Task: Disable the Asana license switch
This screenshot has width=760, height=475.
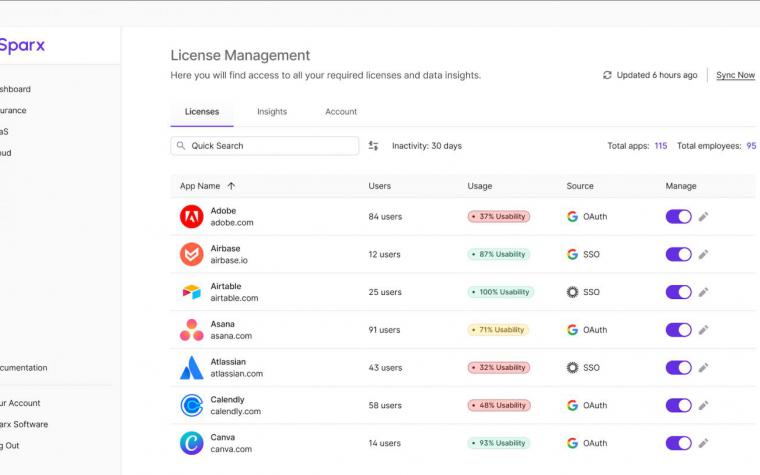Action: coord(679,330)
